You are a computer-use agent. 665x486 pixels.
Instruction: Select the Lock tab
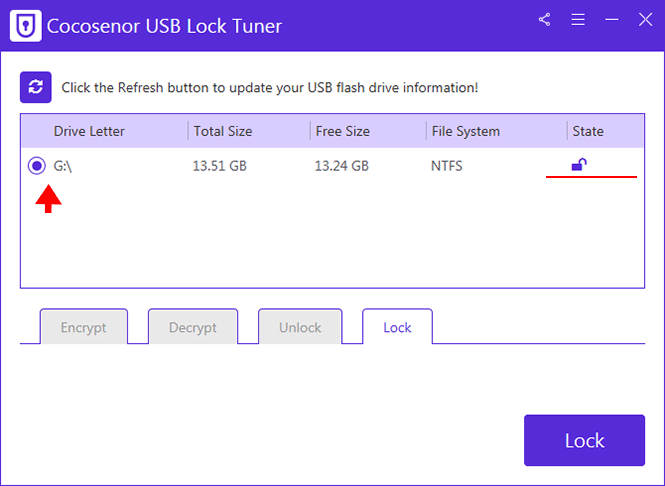[x=397, y=327]
